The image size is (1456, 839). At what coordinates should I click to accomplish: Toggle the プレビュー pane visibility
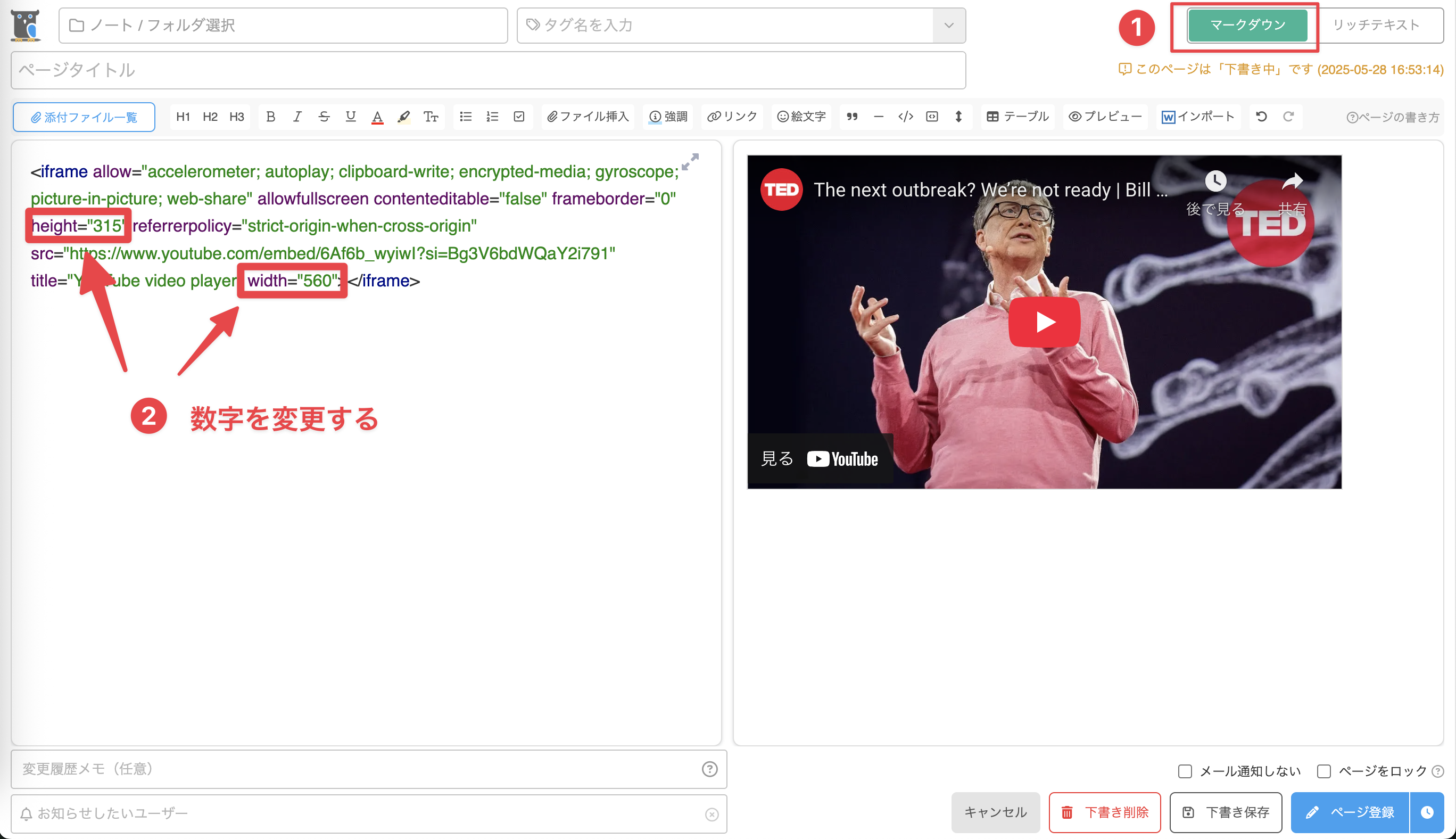click(1105, 117)
